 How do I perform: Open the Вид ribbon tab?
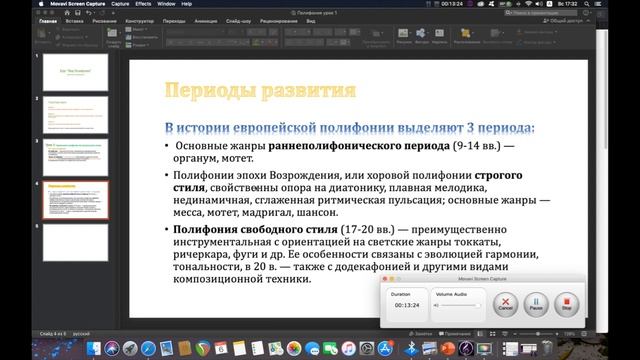[x=311, y=21]
